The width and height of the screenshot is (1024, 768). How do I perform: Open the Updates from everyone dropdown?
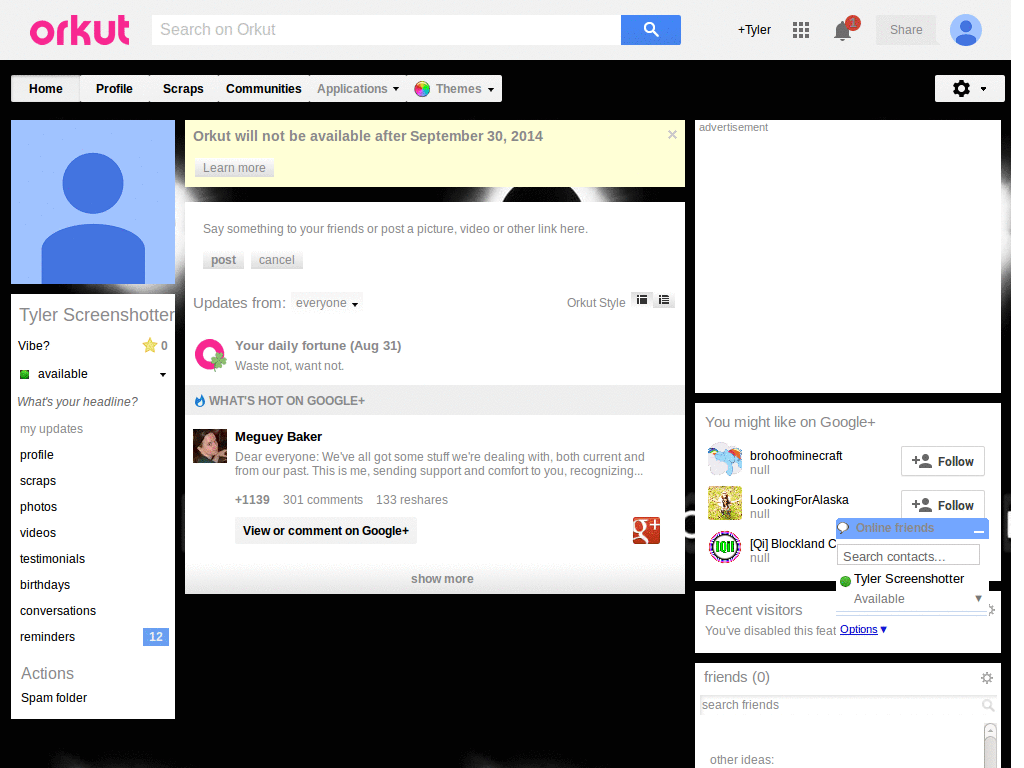[327, 303]
